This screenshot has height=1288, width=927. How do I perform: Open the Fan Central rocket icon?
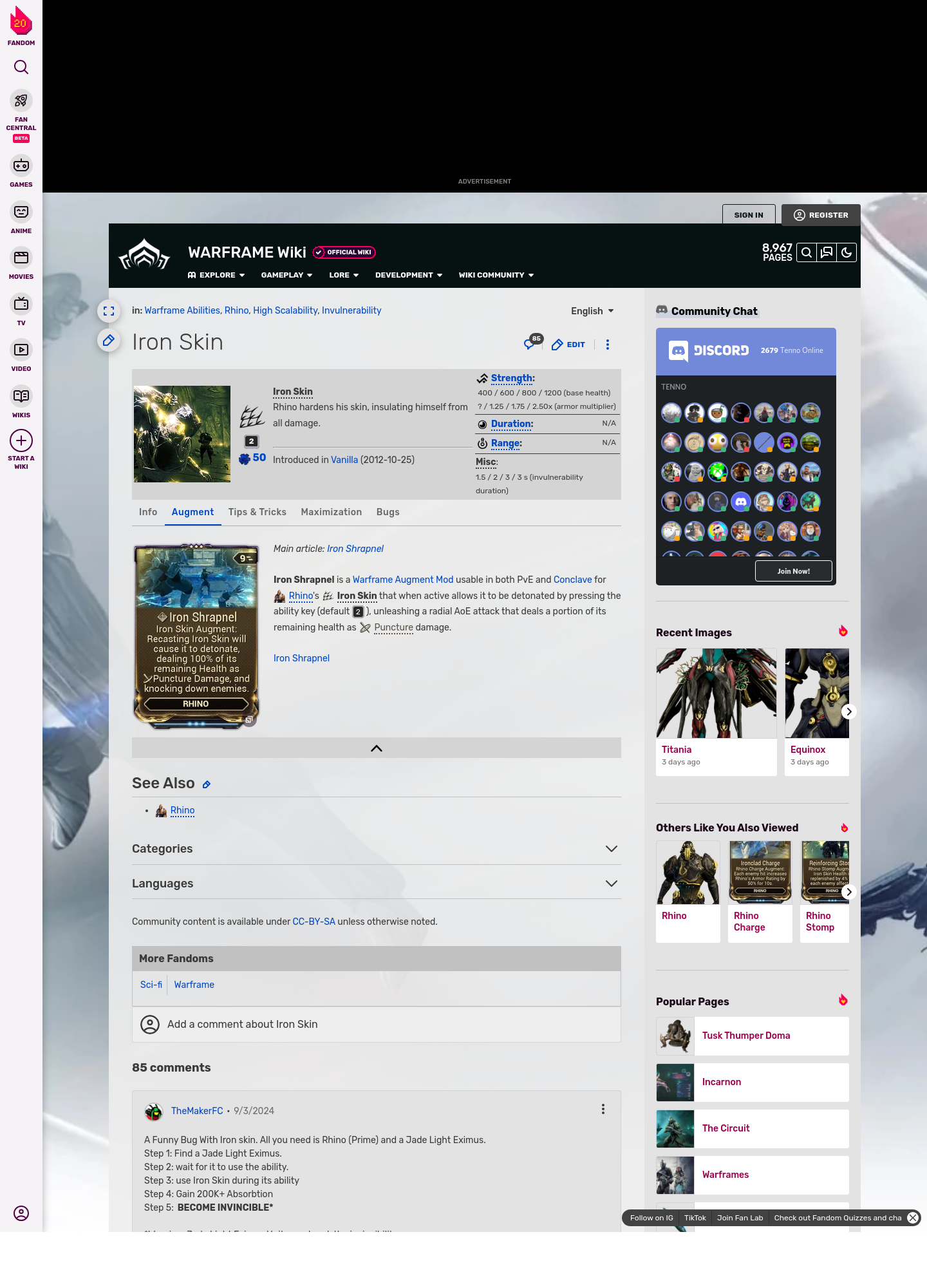point(21,101)
